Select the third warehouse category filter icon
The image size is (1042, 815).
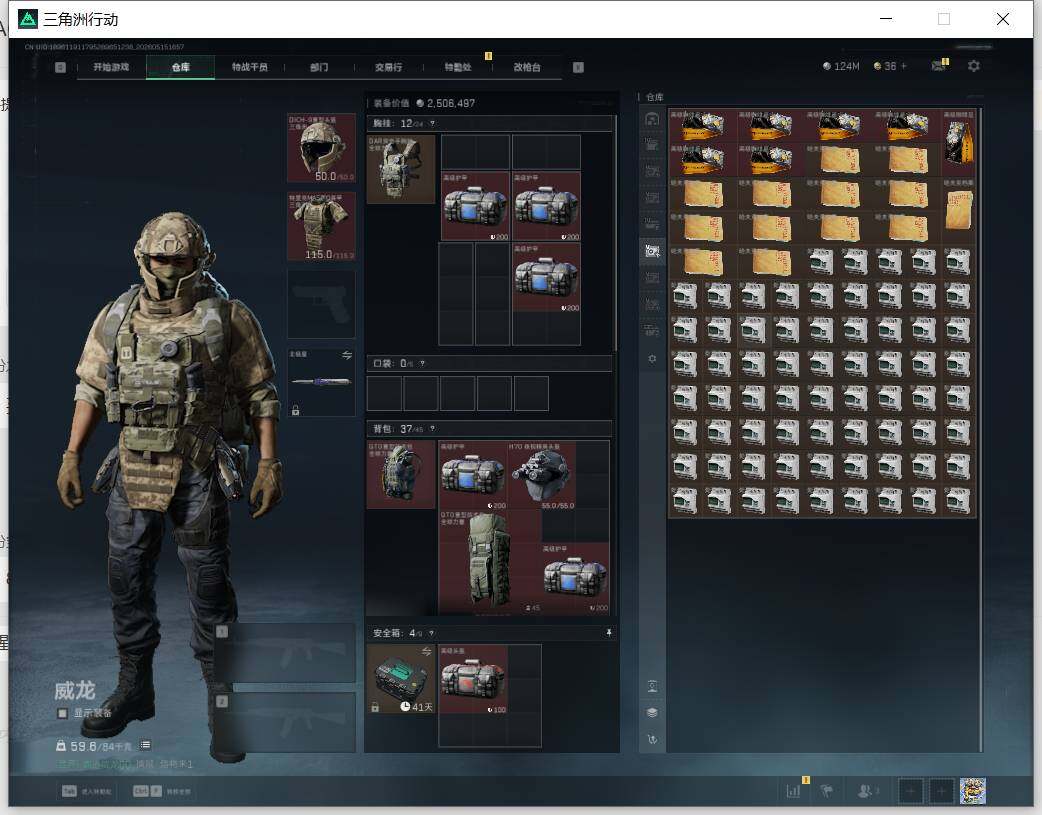652,172
